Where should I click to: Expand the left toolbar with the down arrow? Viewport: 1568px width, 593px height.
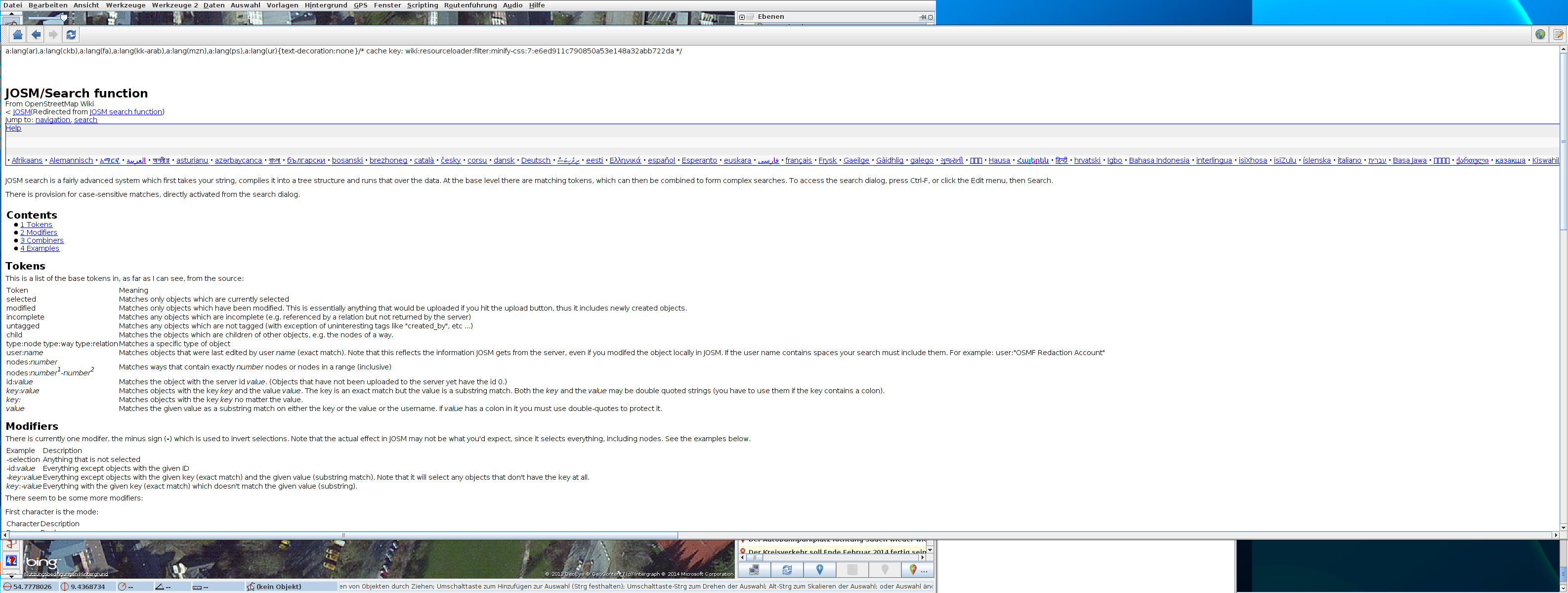click(11, 576)
